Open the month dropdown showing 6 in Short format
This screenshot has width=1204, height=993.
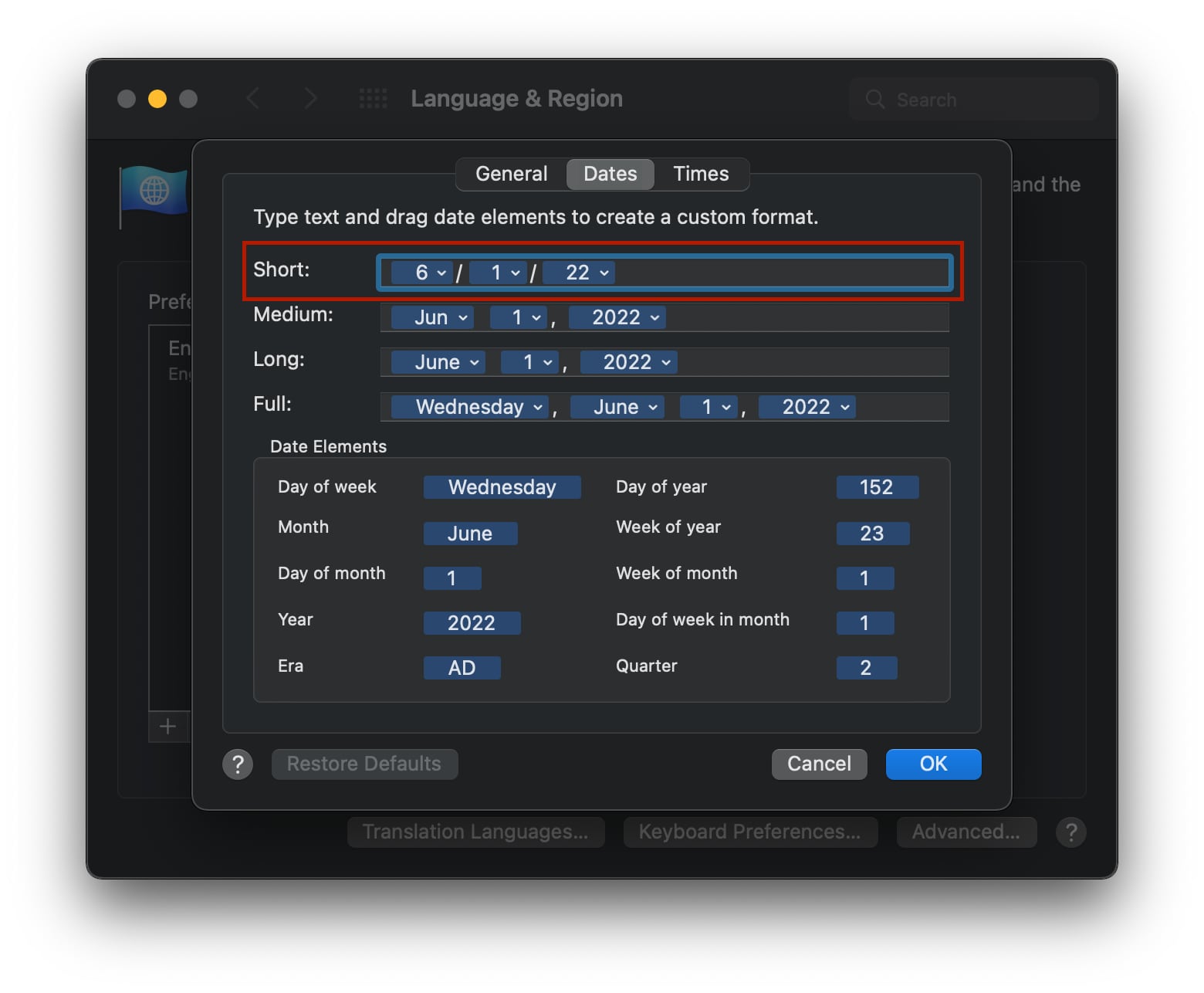point(423,272)
